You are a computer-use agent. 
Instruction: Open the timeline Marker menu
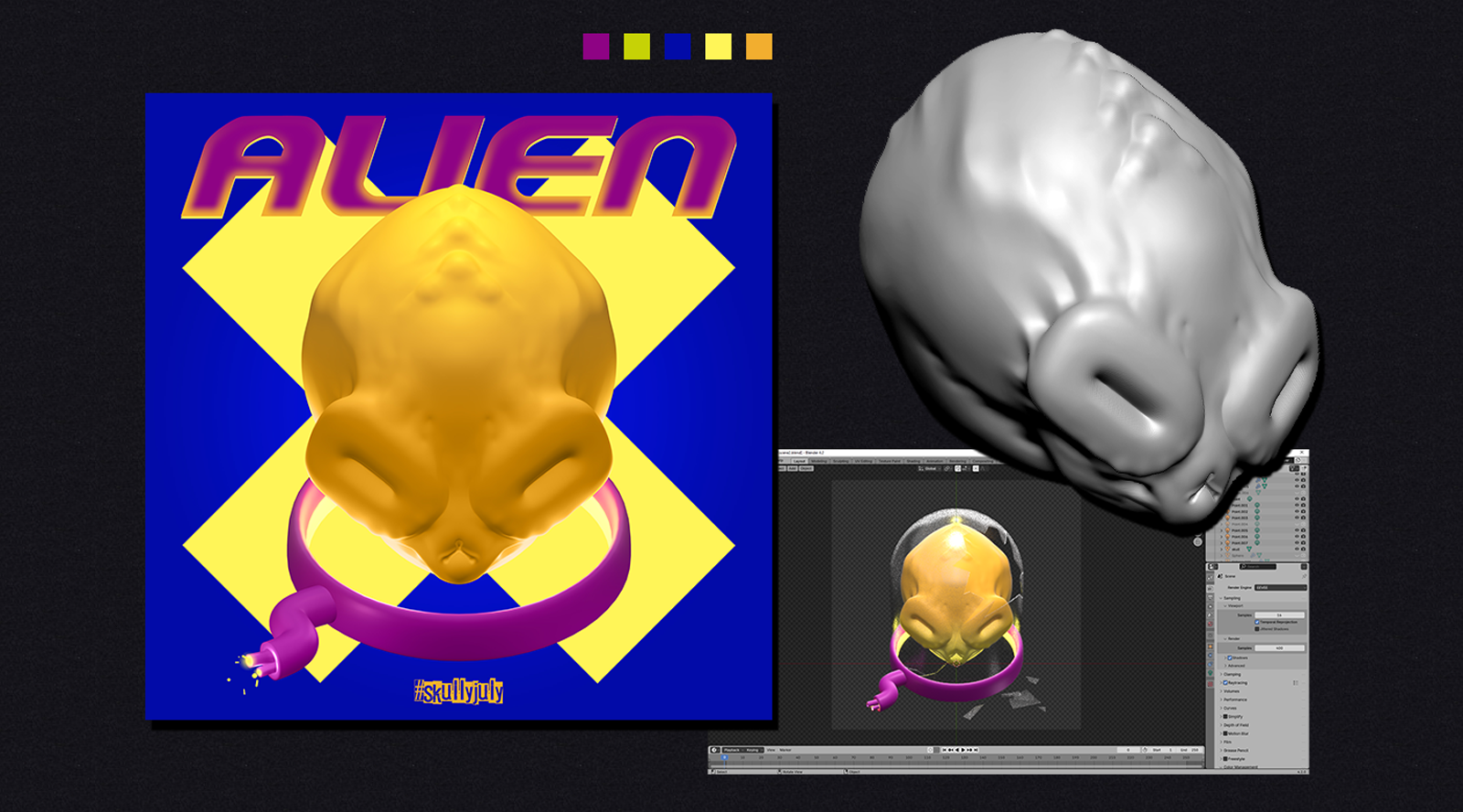[x=785, y=750]
